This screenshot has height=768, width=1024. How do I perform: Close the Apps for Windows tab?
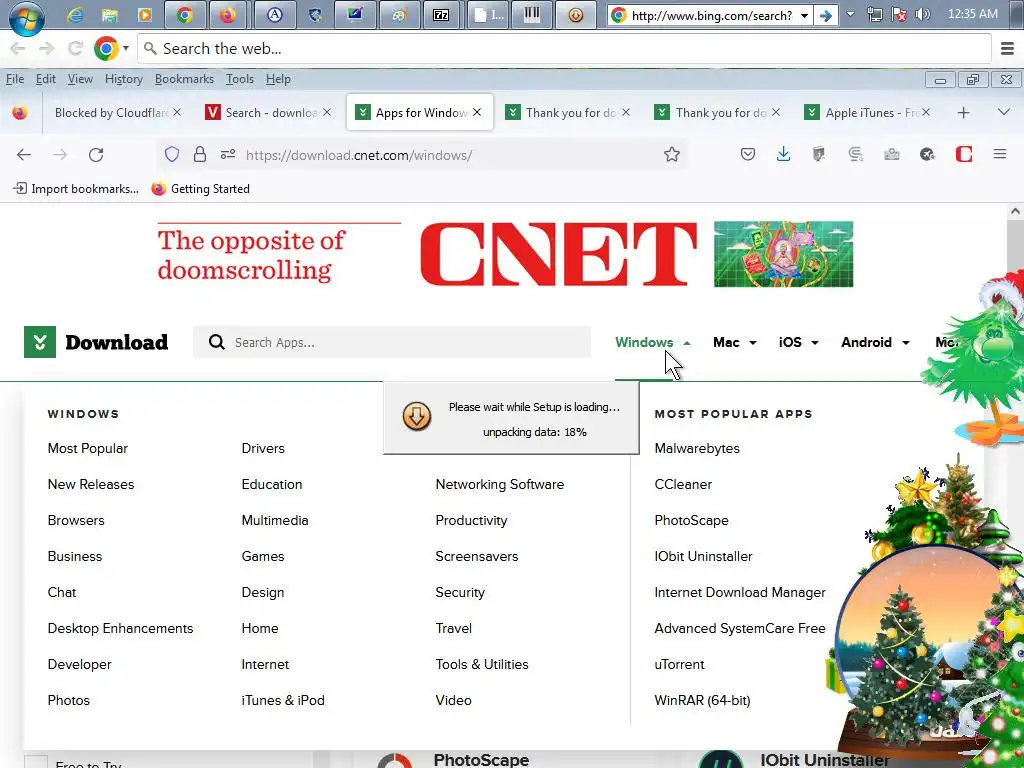click(x=477, y=112)
